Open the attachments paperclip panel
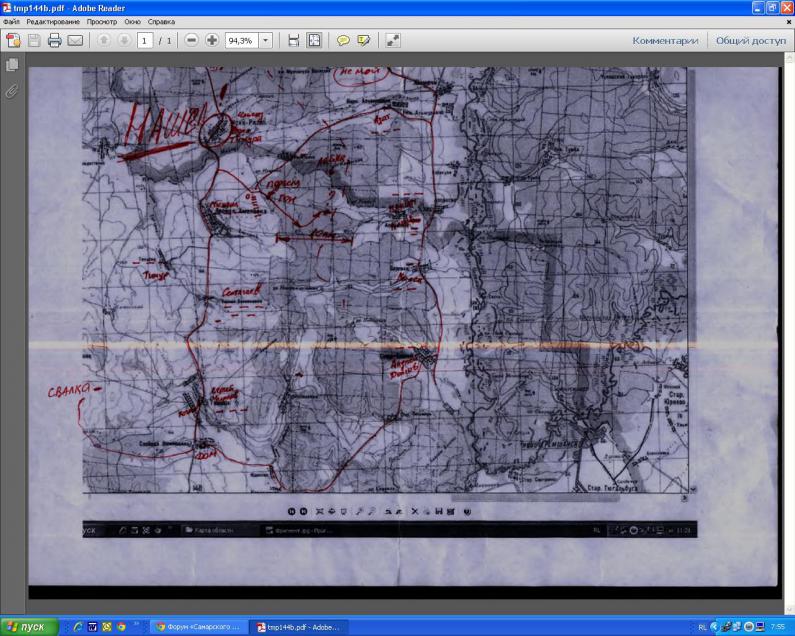Screen dimensions: 795x636 [13, 90]
